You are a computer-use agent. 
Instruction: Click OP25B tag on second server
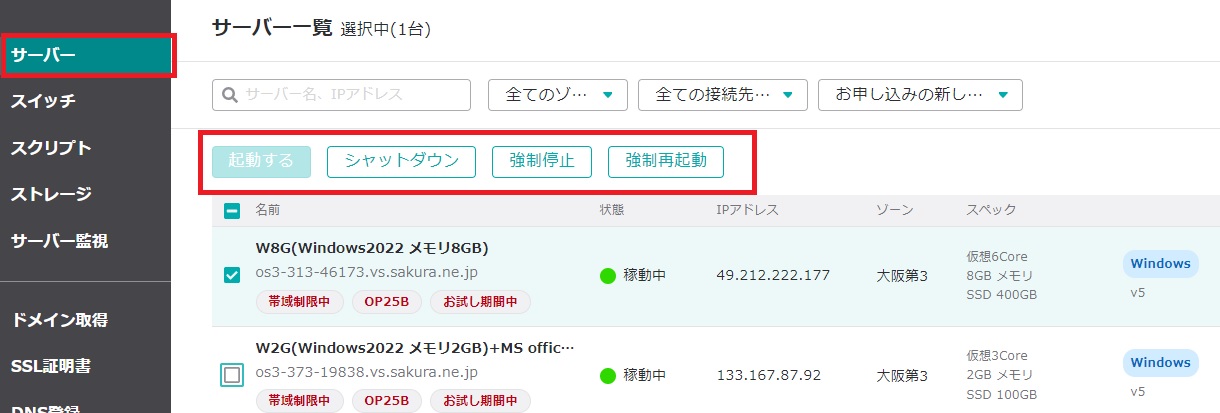[386, 400]
